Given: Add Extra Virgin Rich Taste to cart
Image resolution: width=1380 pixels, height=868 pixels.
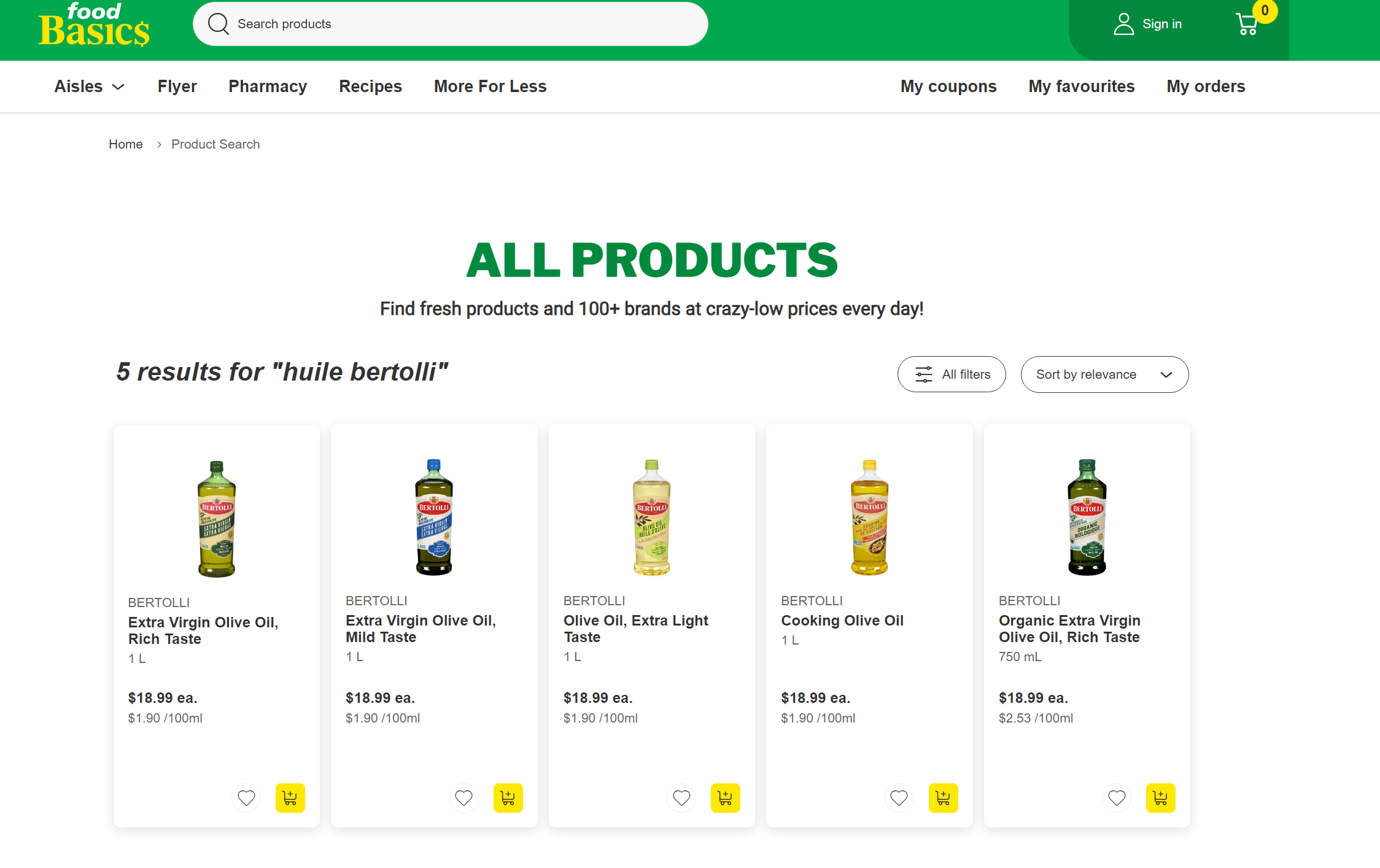Looking at the screenshot, I should click(290, 798).
